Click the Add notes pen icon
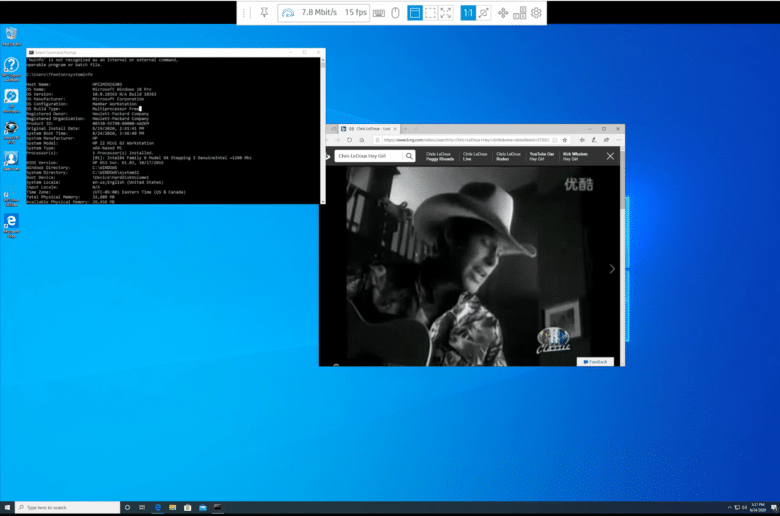The width and height of the screenshot is (780, 516). click(594, 140)
